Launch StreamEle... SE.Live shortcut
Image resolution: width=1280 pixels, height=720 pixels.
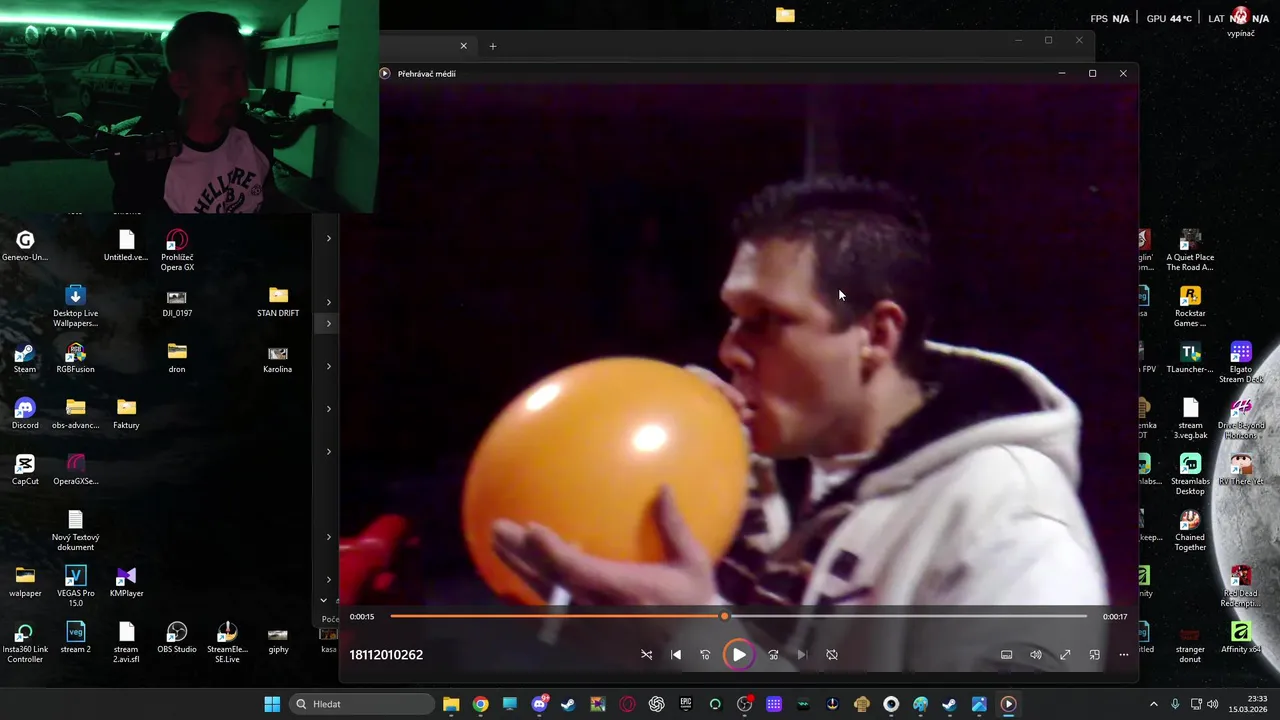tap(227, 642)
